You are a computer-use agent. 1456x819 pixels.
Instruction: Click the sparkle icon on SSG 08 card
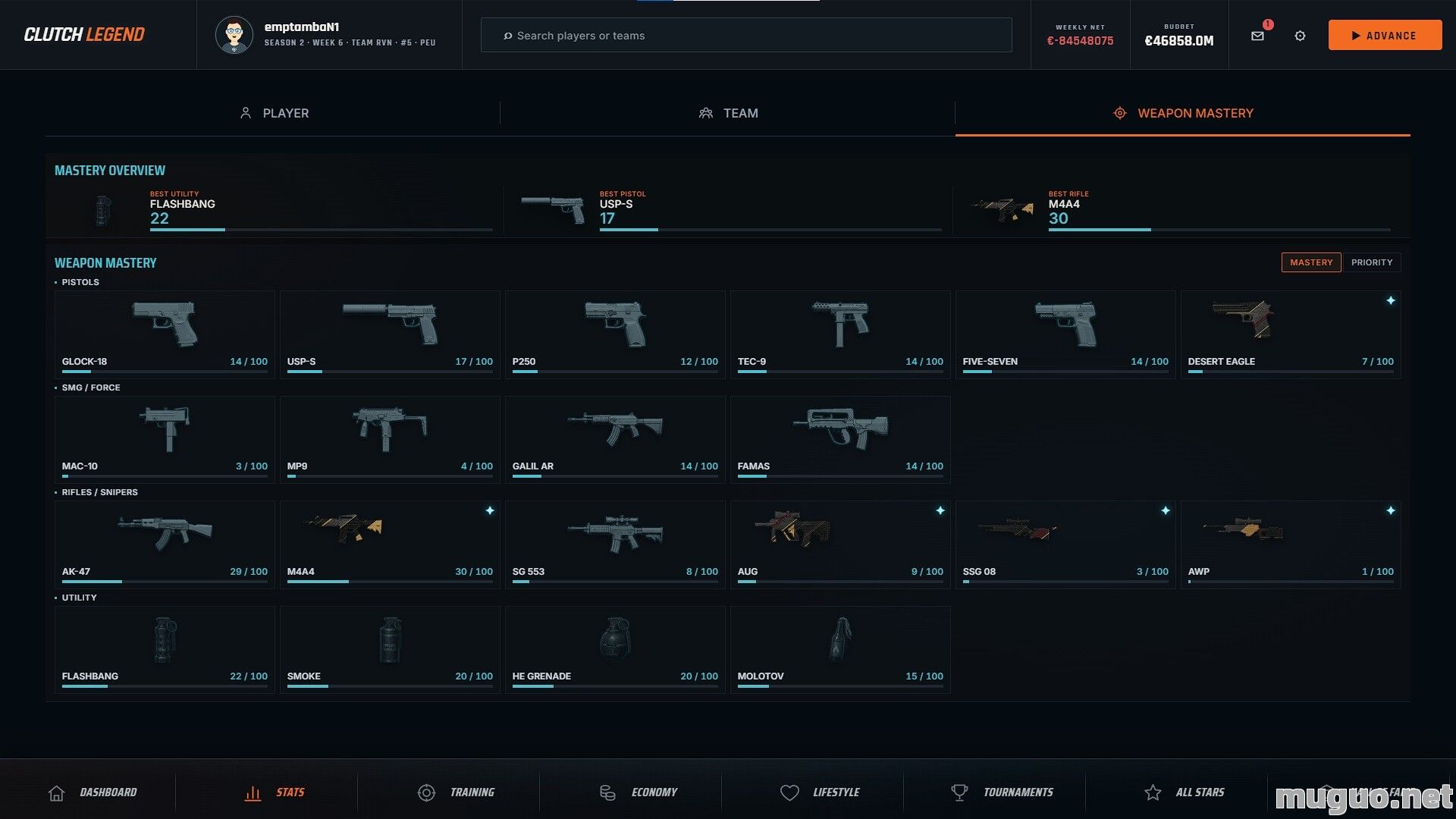tap(1166, 510)
